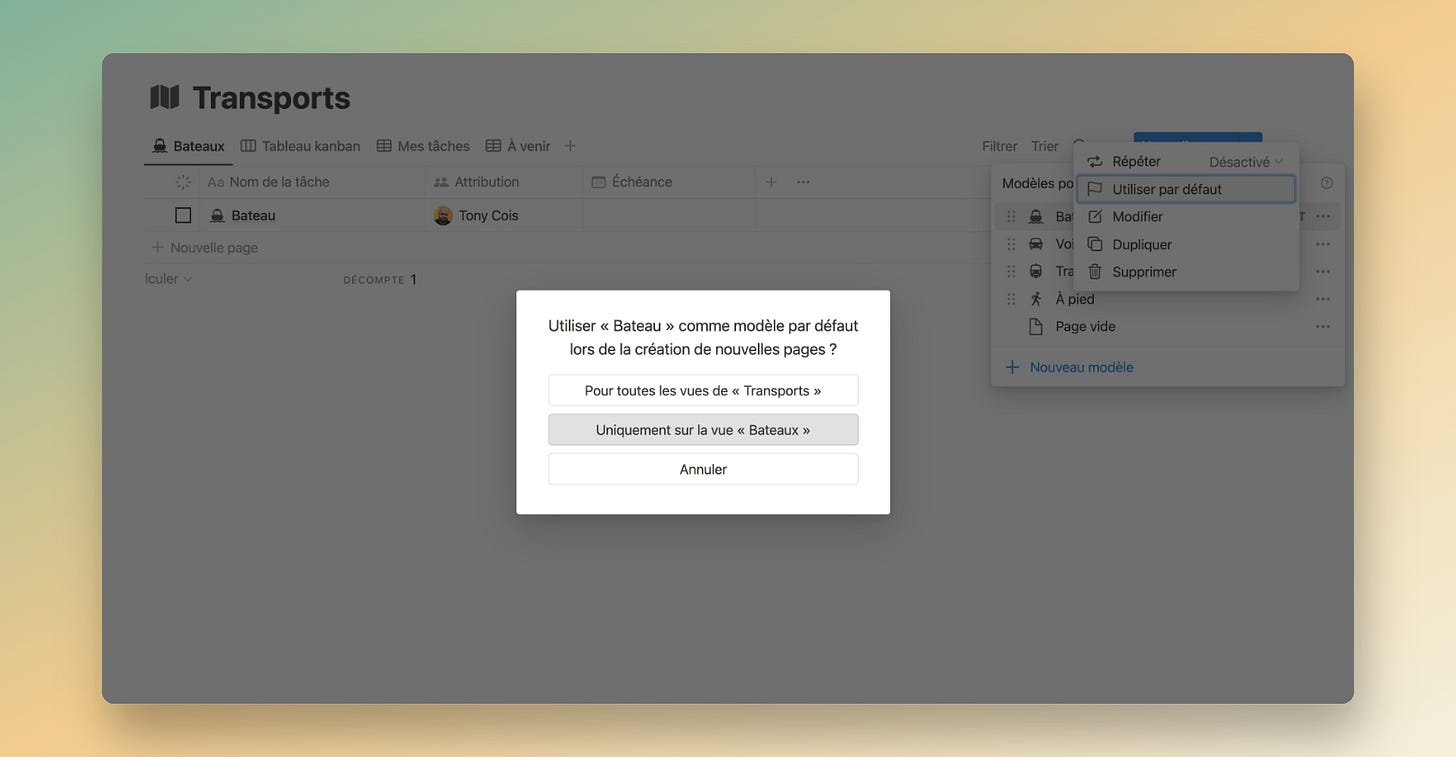The width and height of the screenshot is (1456, 757).
Task: Open three-dot menu for boat template row
Action: point(1323,216)
